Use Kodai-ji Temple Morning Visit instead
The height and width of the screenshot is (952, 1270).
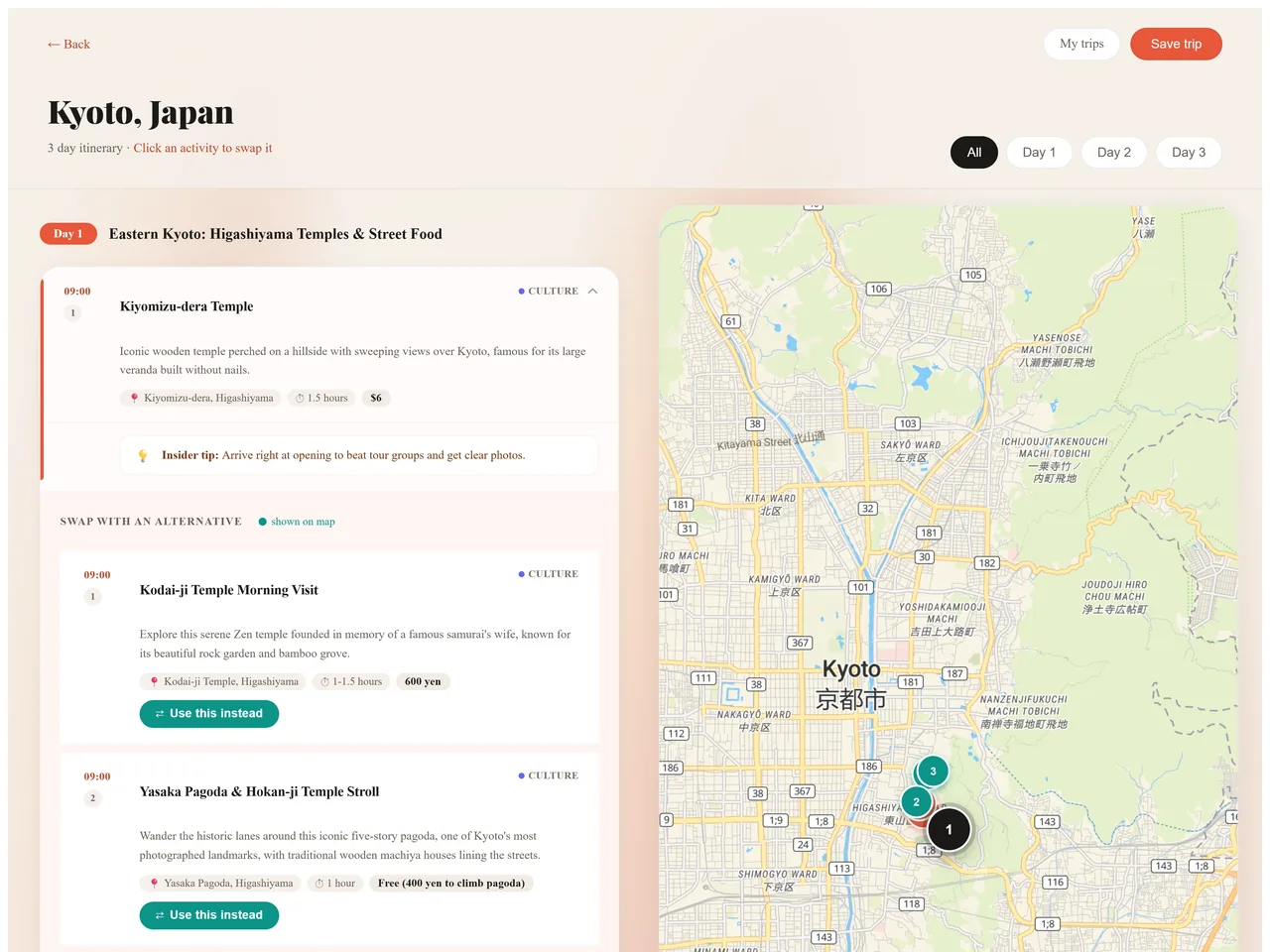(209, 714)
